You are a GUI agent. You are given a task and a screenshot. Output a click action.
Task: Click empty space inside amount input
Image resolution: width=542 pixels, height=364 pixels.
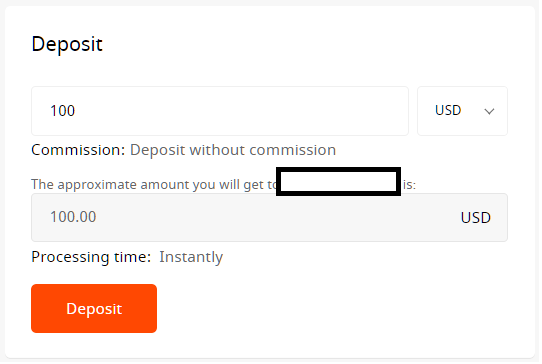point(242,111)
